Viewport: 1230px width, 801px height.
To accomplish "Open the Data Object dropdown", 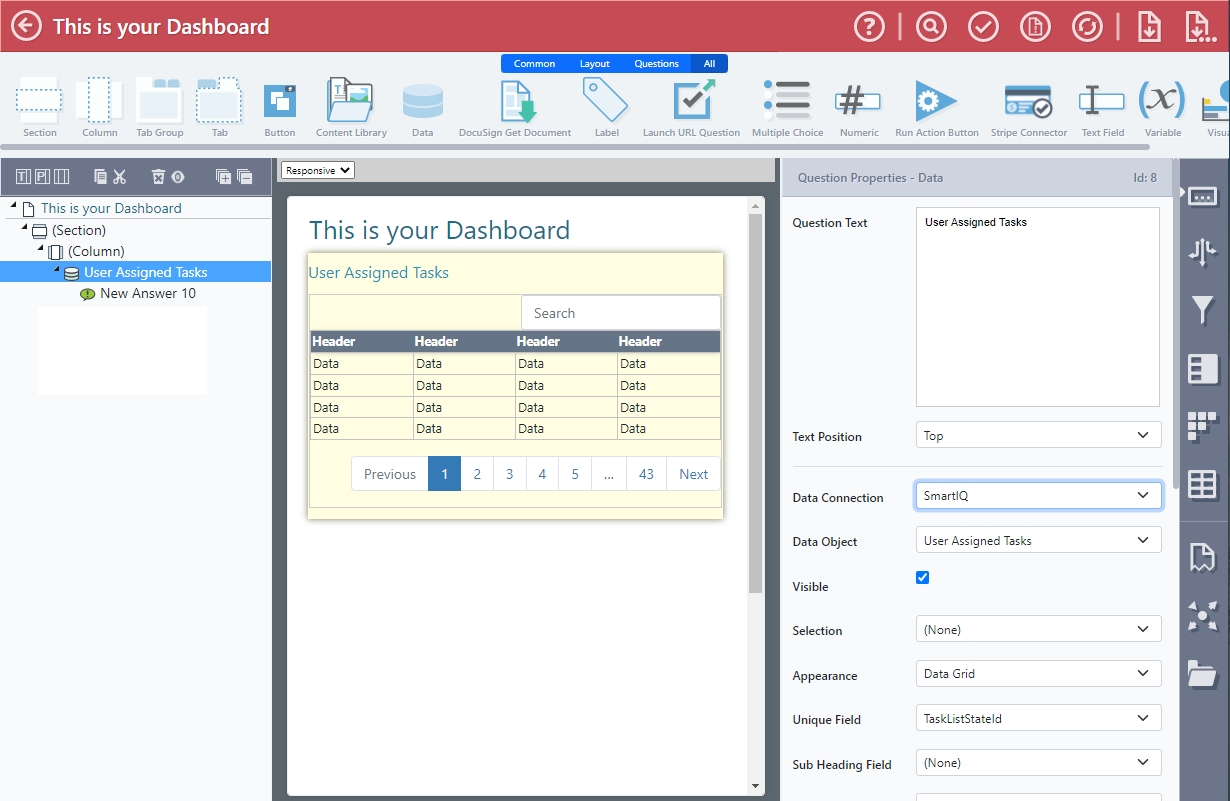I will click(1038, 540).
